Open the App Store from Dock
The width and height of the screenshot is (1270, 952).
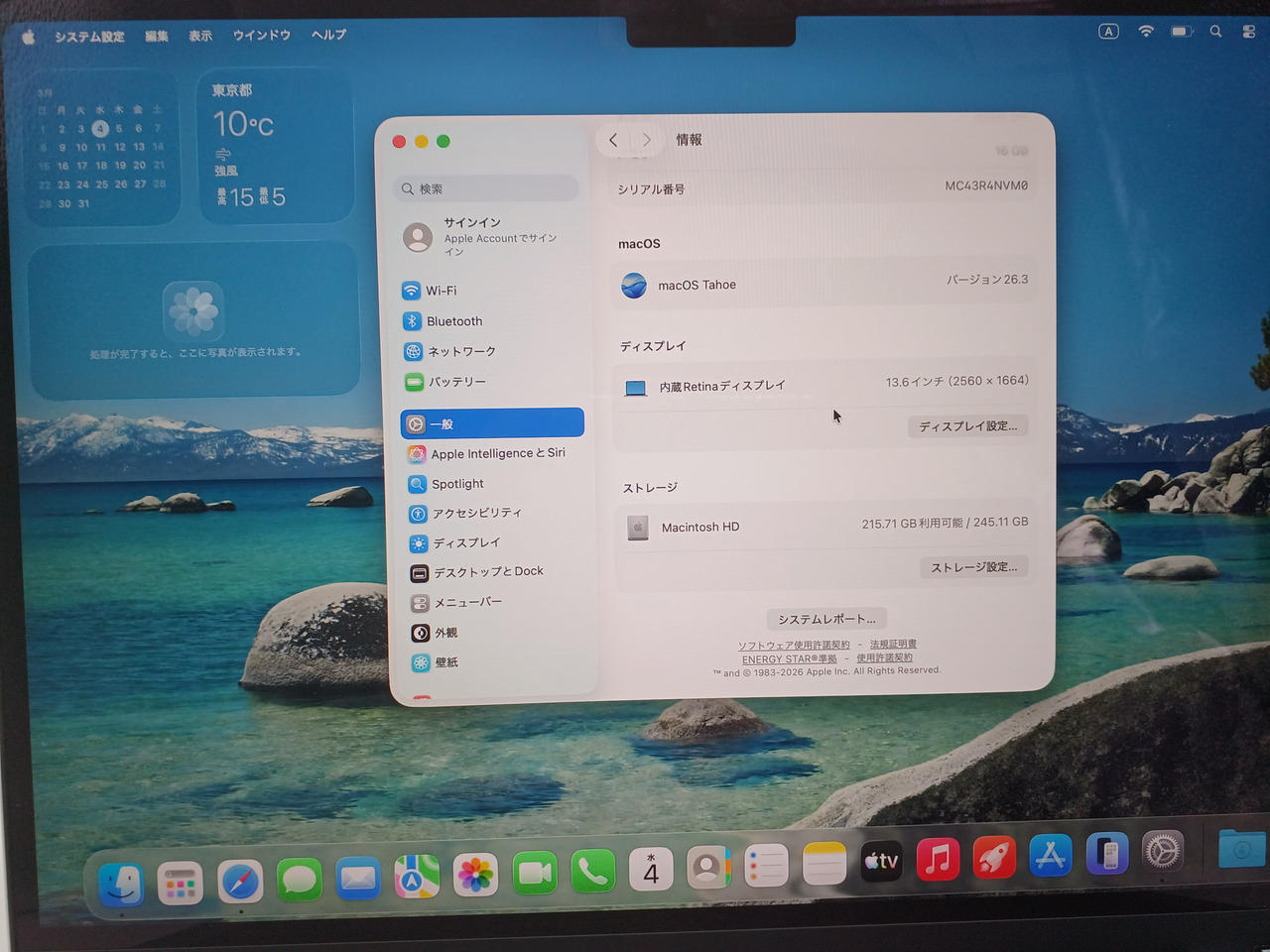point(1050,856)
